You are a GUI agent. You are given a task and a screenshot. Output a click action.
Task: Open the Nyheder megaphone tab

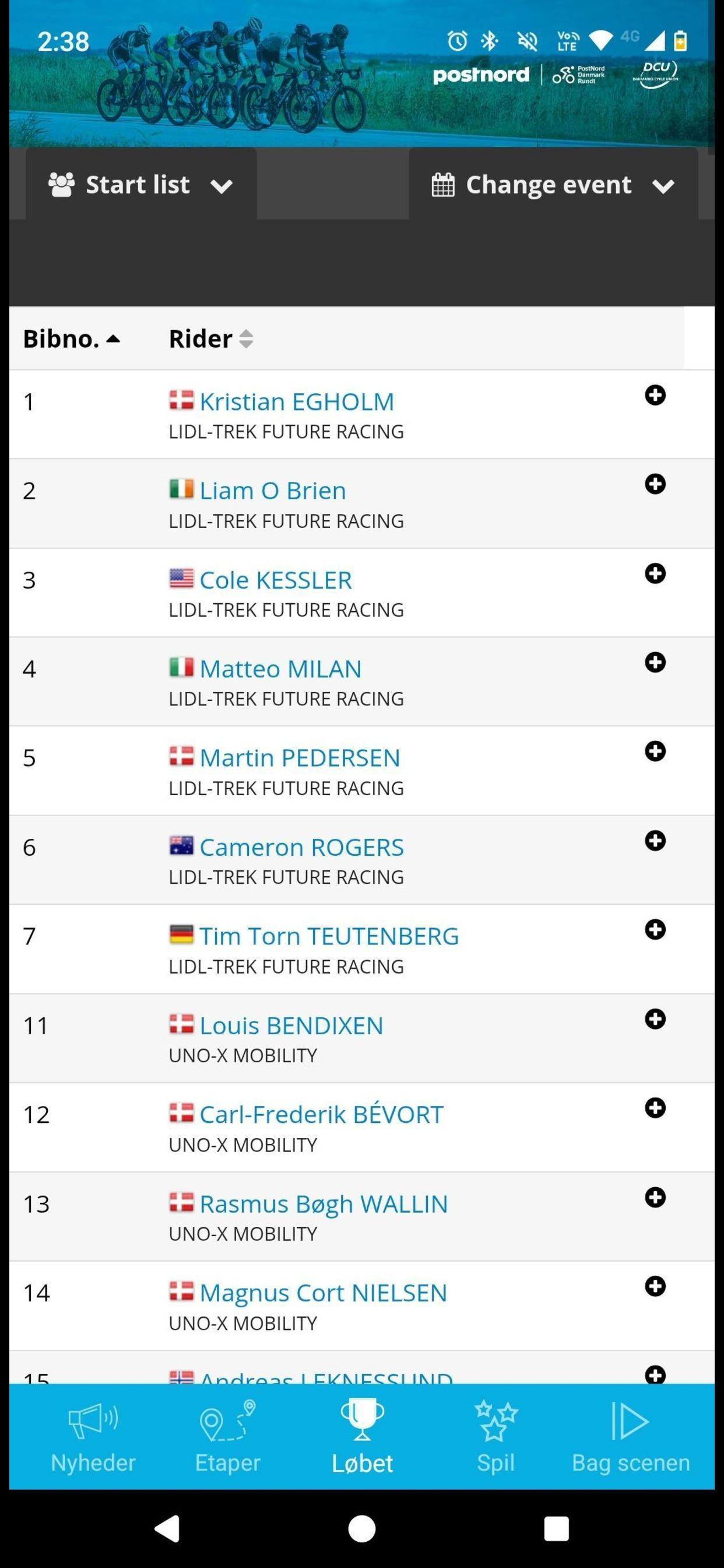(93, 1436)
